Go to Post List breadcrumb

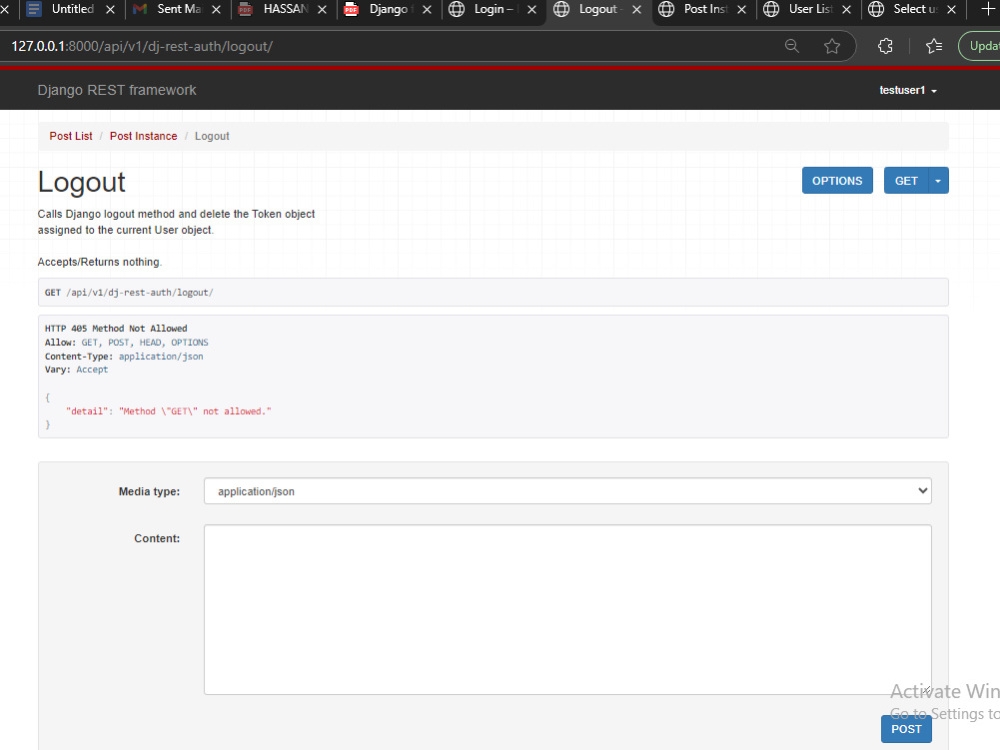71,136
